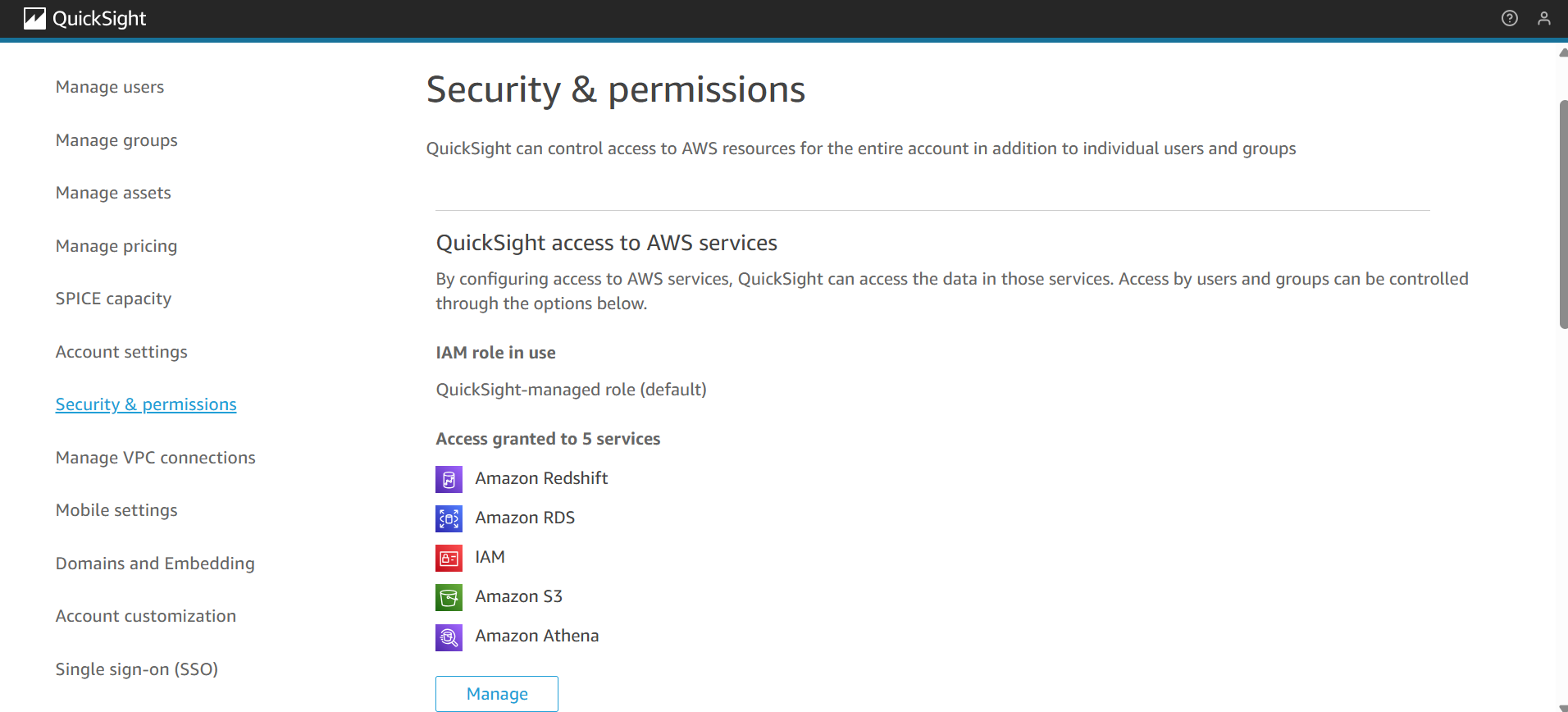
Task: Open Single sign-on (SSO) settings
Action: click(137, 669)
